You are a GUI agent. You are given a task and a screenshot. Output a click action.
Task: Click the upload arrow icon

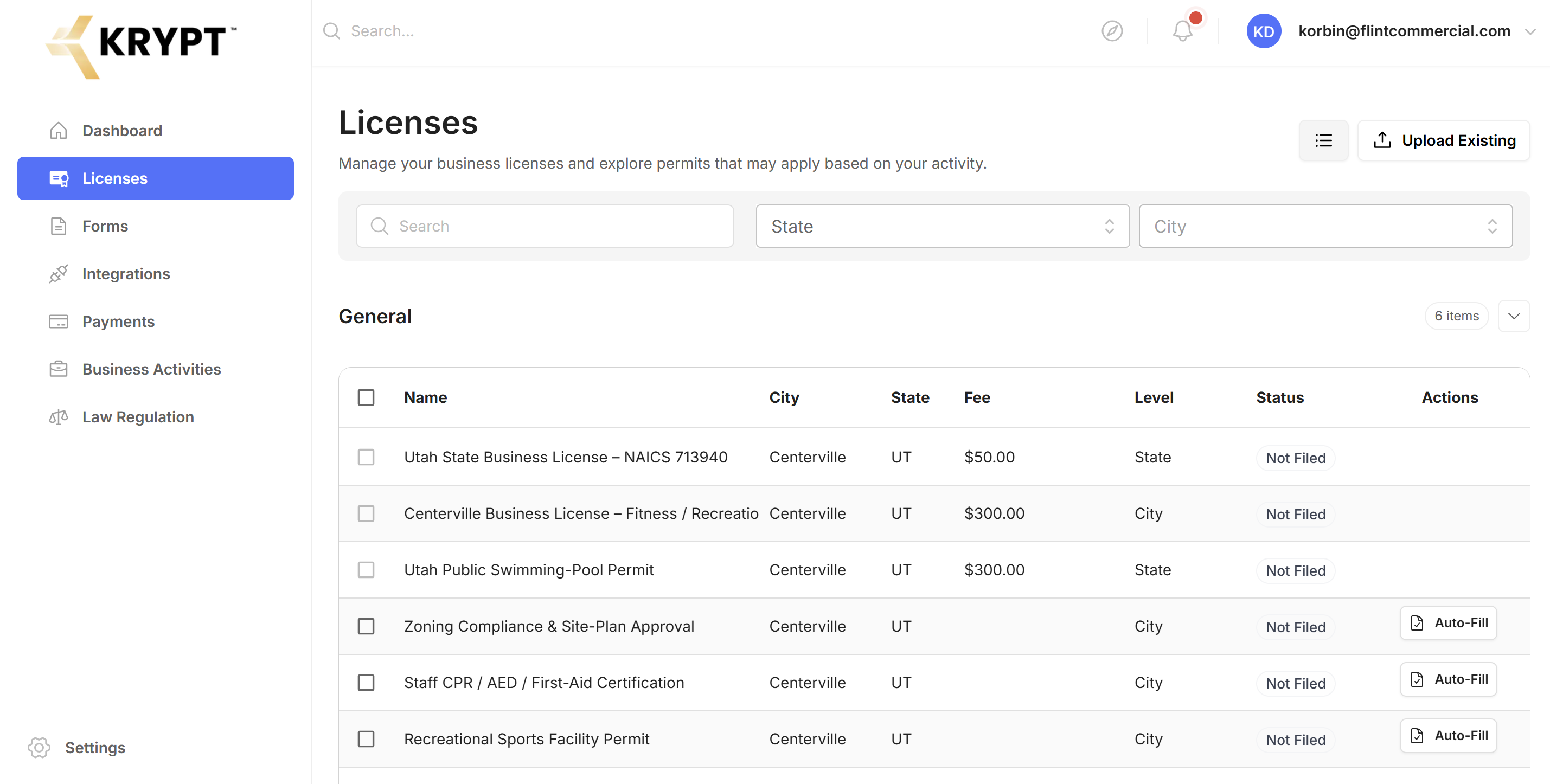1382,140
